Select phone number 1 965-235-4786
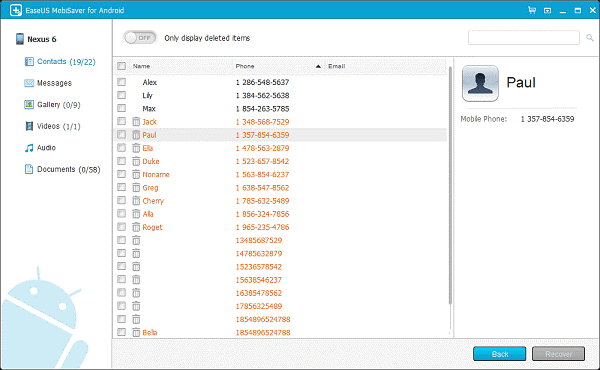Screen dimensions: 600x370 point(262,227)
